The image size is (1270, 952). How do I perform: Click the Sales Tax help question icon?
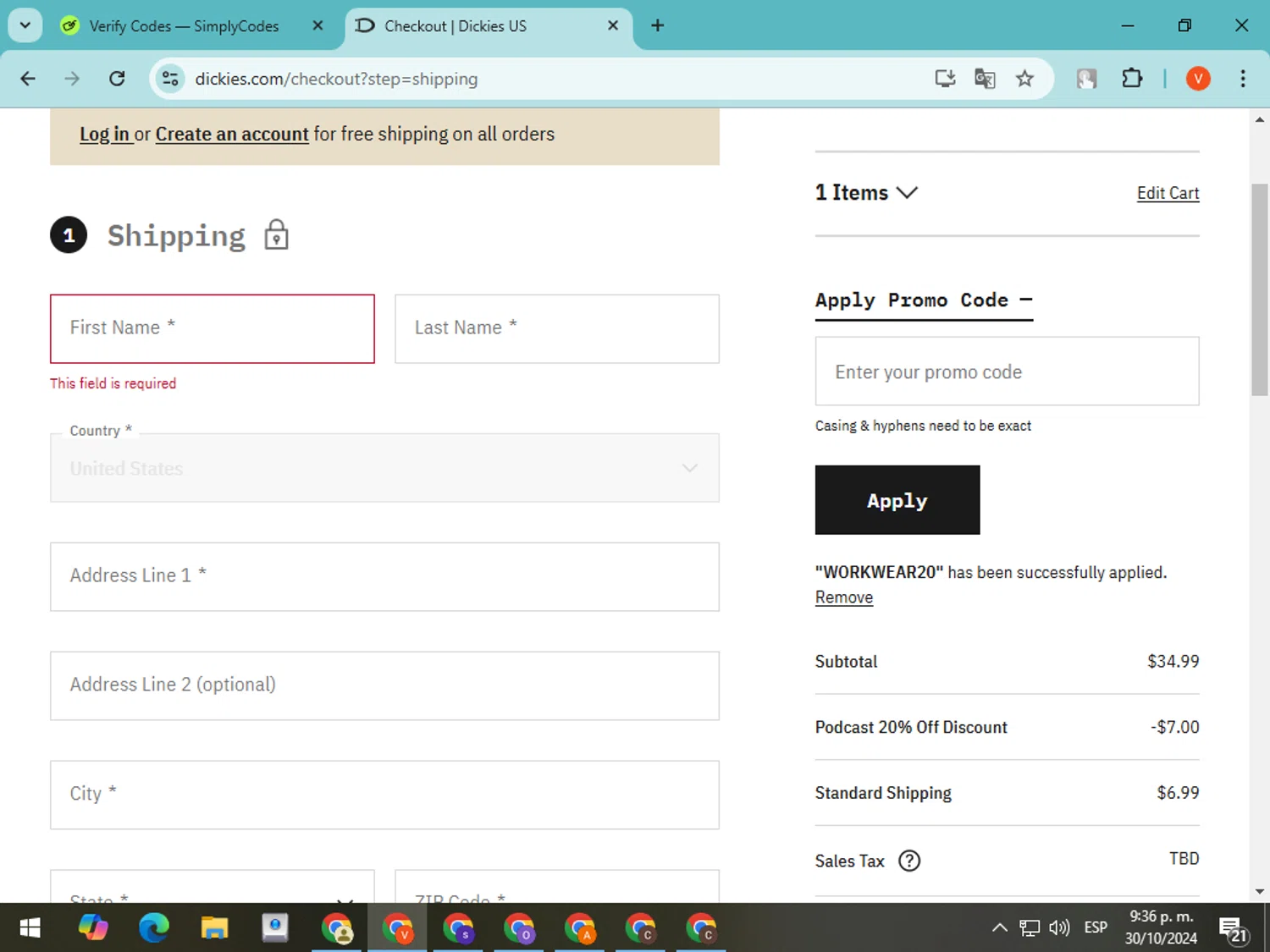(x=909, y=861)
